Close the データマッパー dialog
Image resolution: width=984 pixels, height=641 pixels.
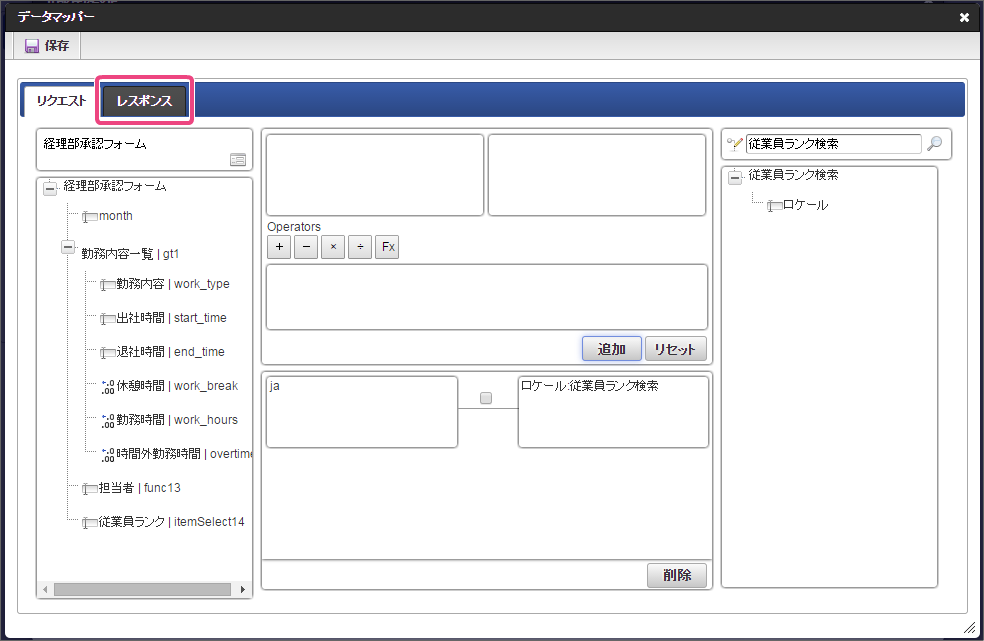coord(965,18)
